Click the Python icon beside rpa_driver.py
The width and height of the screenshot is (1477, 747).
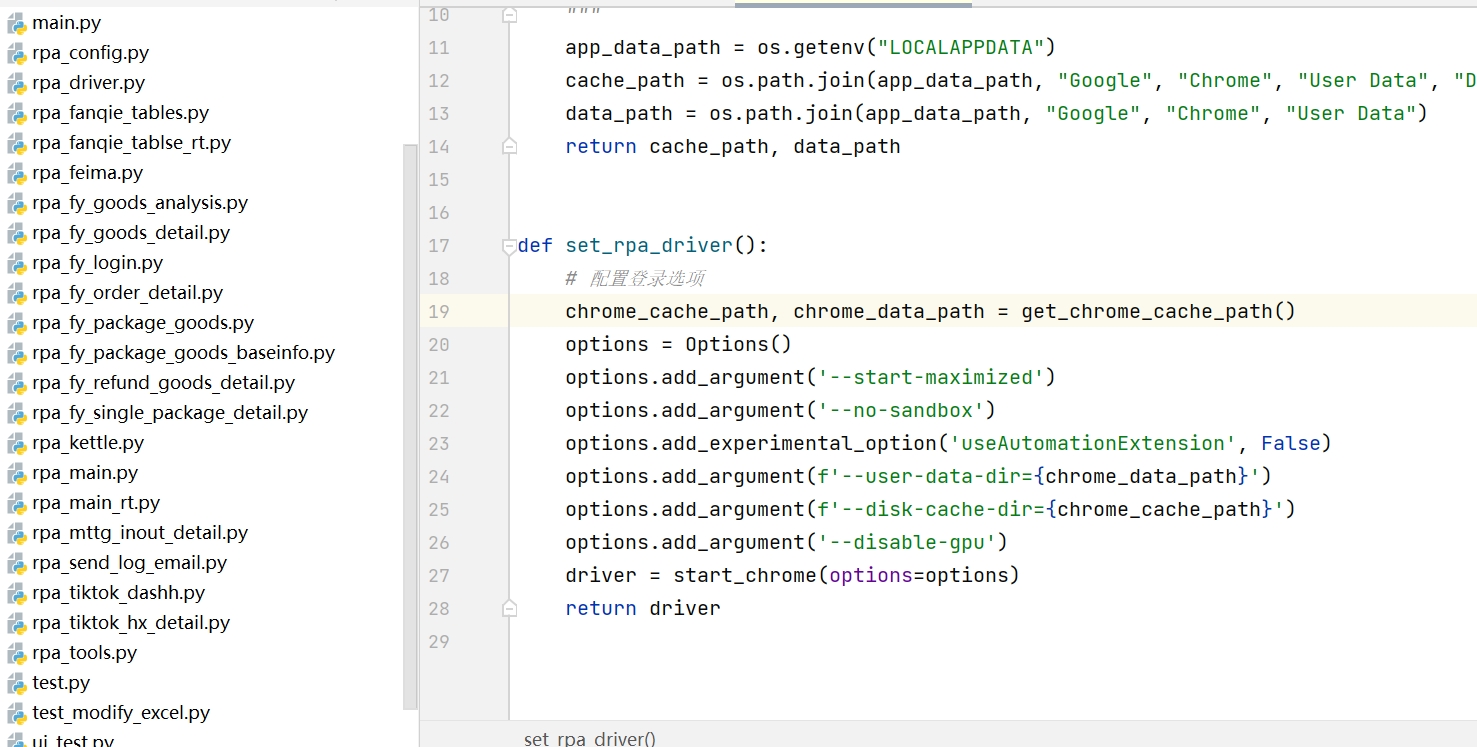tap(16, 83)
